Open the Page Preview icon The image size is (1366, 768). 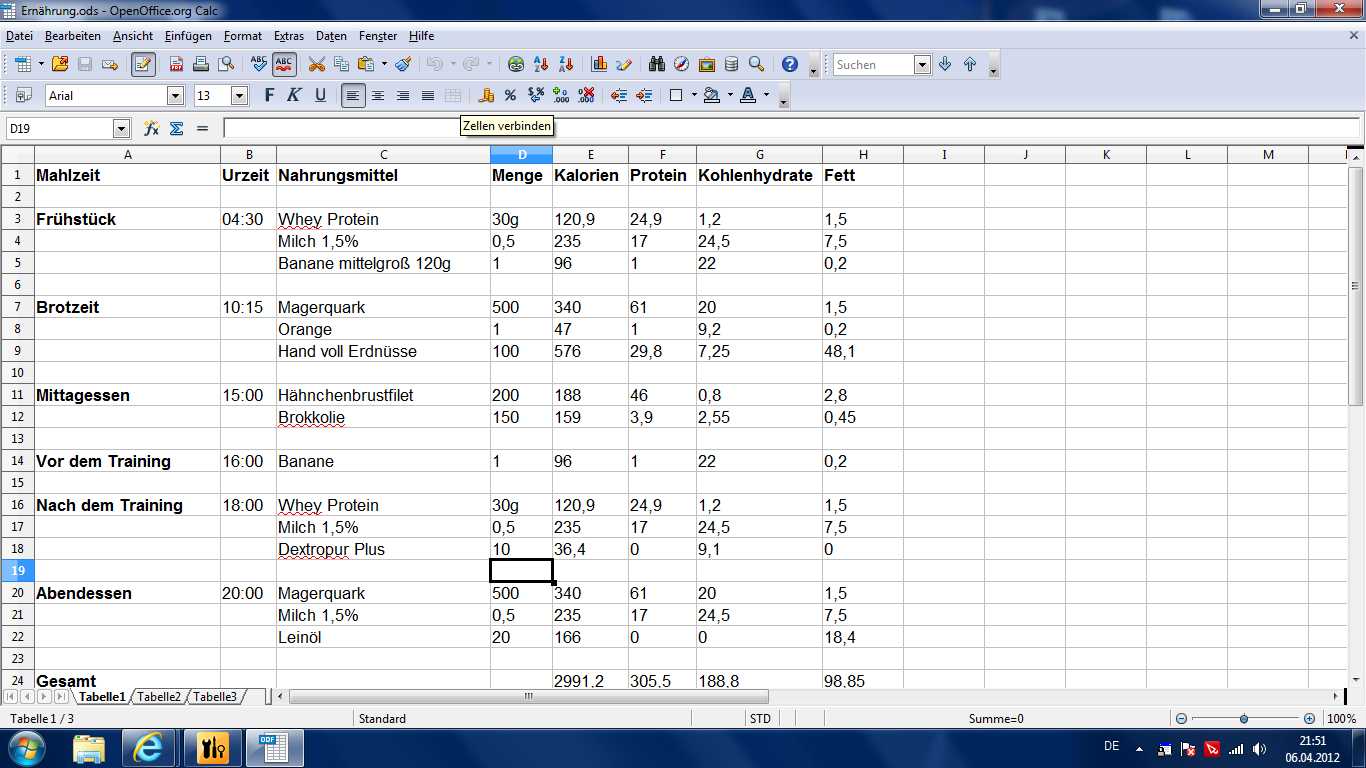point(226,64)
